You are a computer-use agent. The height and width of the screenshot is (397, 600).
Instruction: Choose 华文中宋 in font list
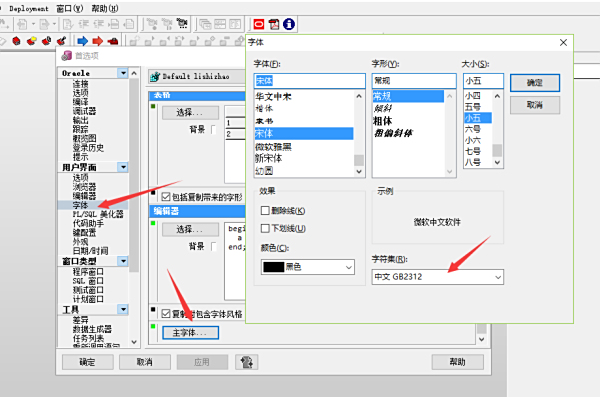(273, 96)
